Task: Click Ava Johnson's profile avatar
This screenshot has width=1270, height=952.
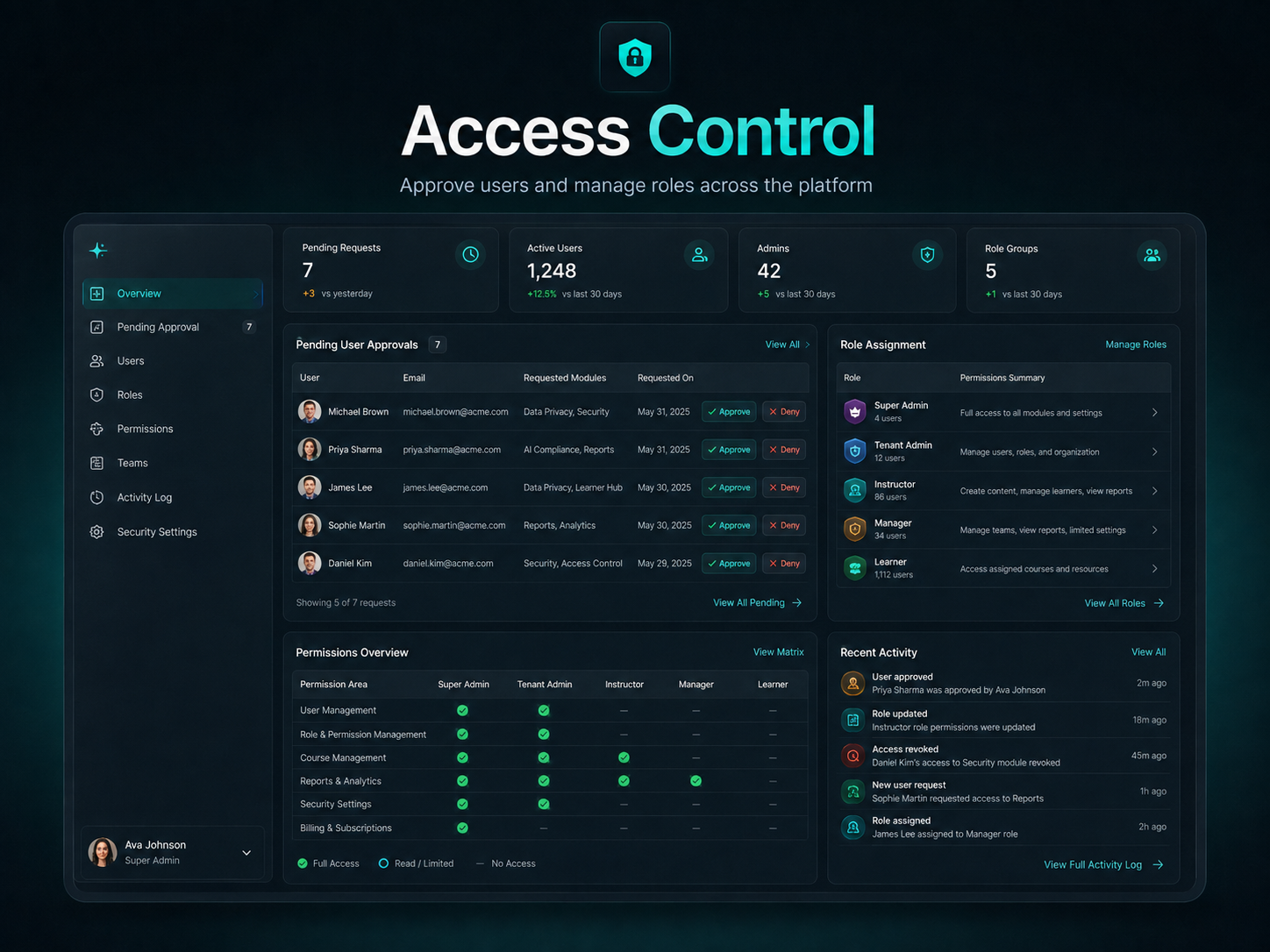Action: pyautogui.click(x=103, y=851)
